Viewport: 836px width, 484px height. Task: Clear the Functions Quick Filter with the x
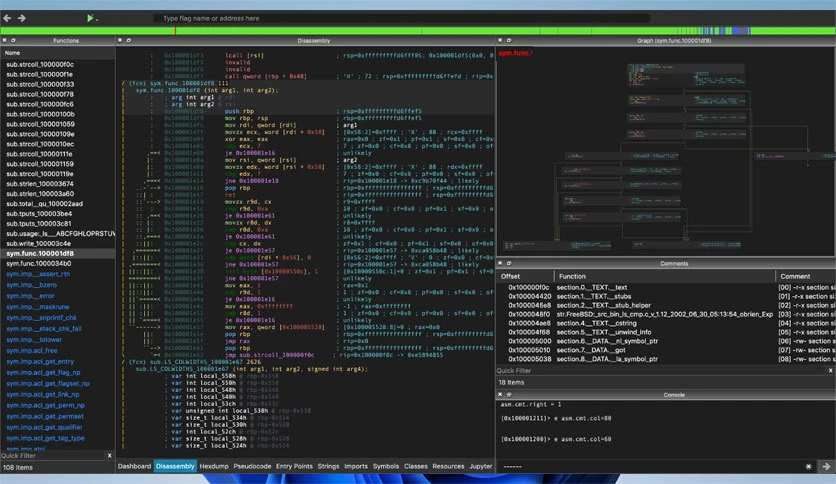(109, 456)
